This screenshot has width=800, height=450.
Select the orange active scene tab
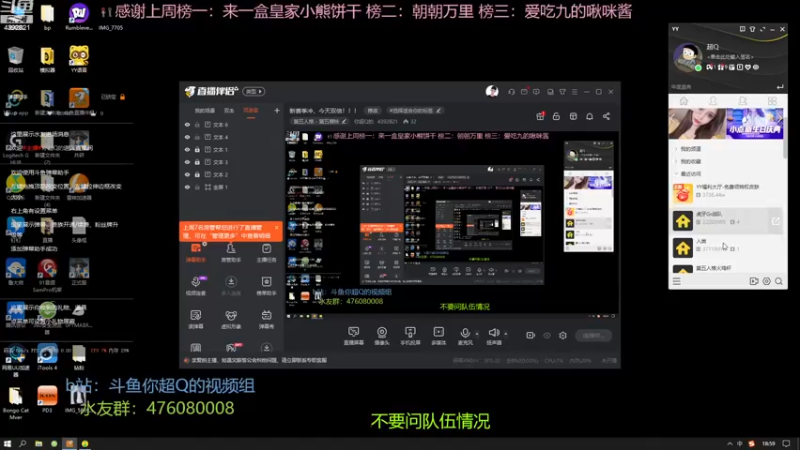(251, 110)
